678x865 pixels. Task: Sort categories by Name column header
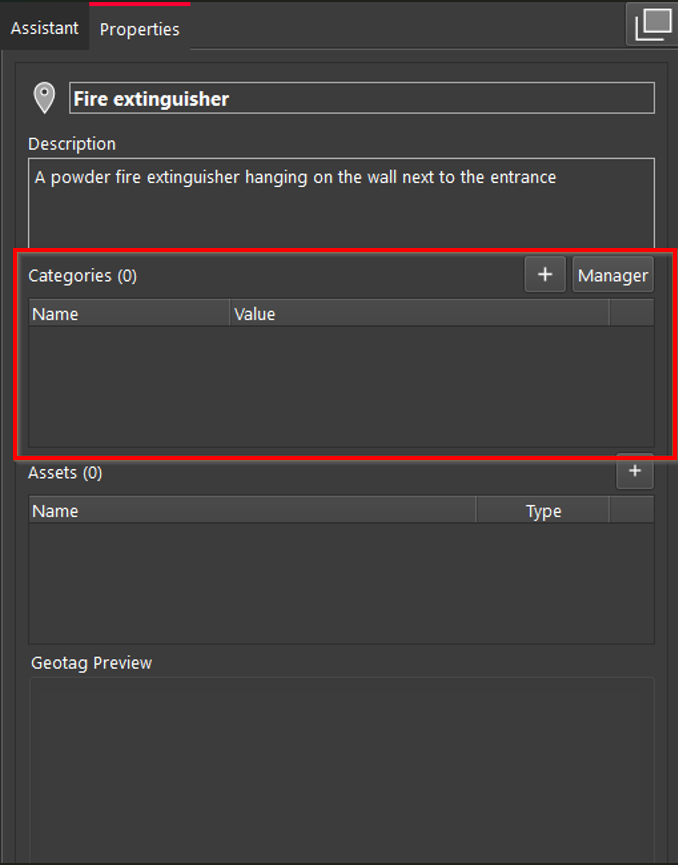click(129, 313)
